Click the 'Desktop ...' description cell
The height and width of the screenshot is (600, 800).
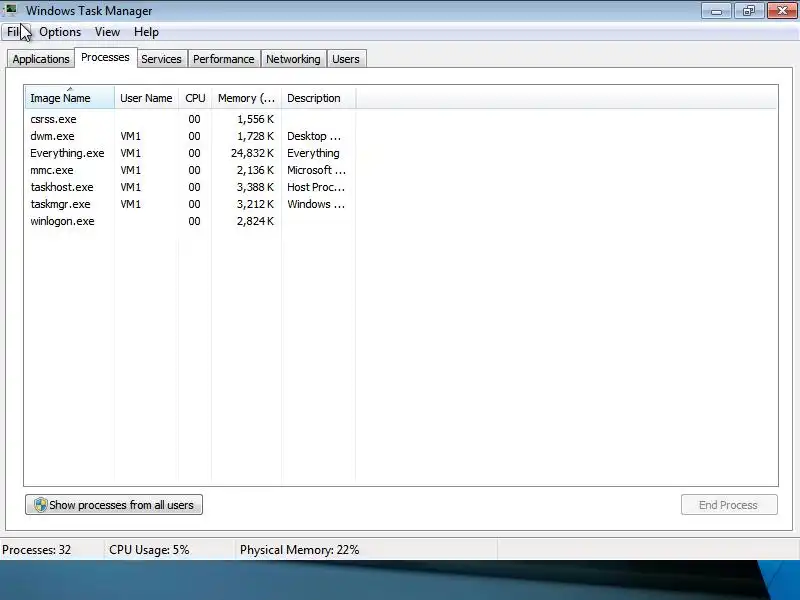tap(314, 136)
